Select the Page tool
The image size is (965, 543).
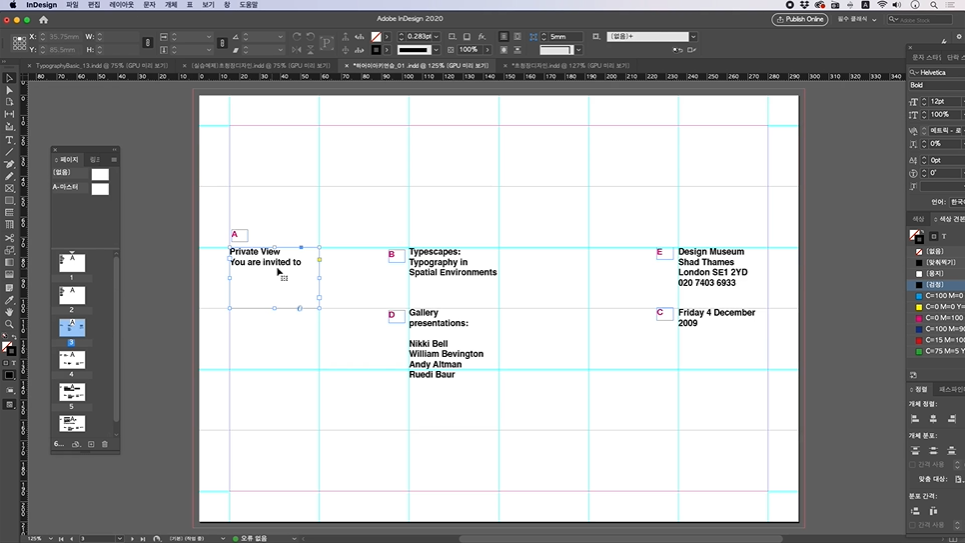click(x=9, y=102)
